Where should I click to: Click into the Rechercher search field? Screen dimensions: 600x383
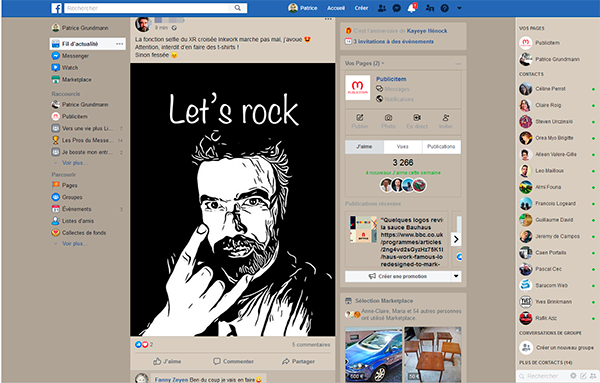click(147, 8)
